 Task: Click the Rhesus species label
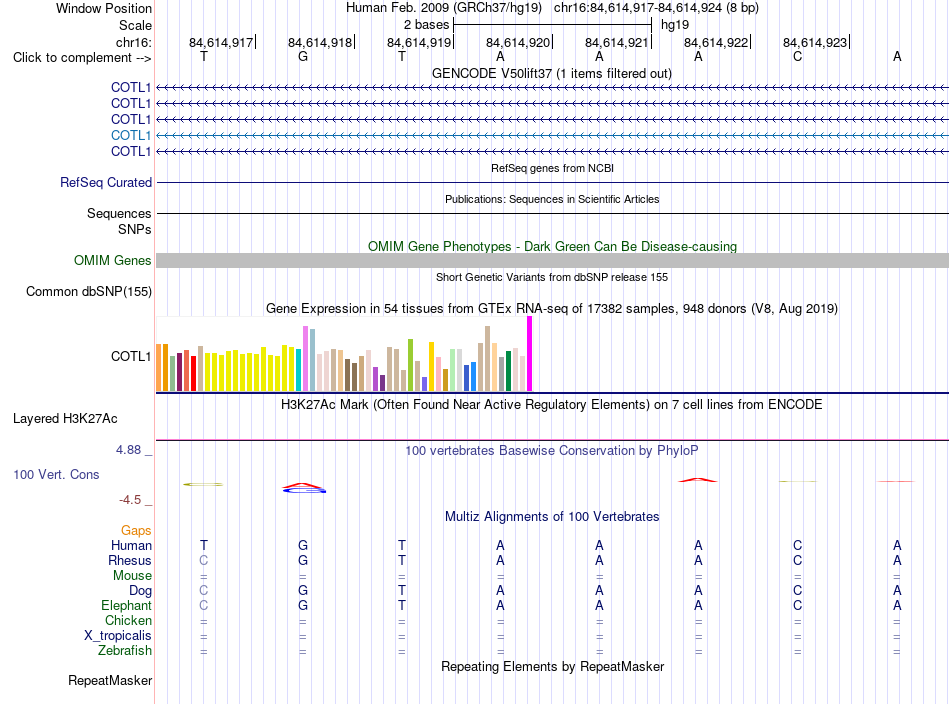(130, 560)
